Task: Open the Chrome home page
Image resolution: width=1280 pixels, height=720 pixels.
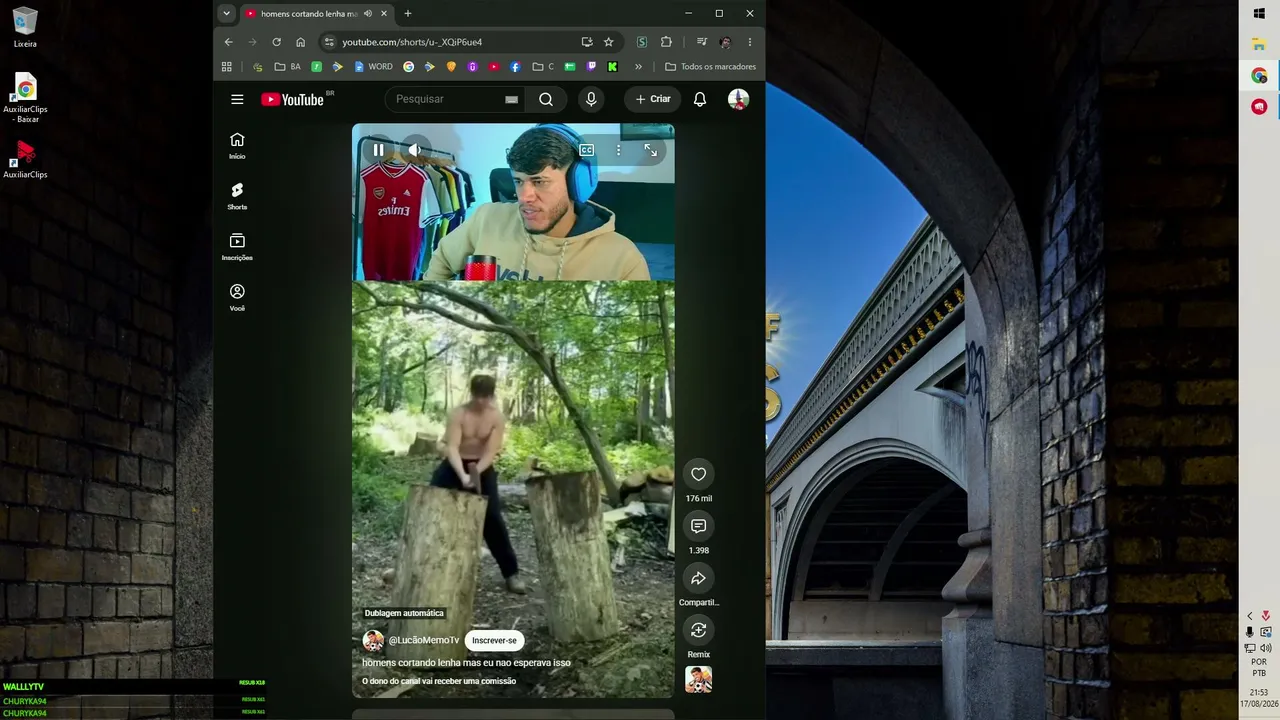Action: pyautogui.click(x=300, y=42)
